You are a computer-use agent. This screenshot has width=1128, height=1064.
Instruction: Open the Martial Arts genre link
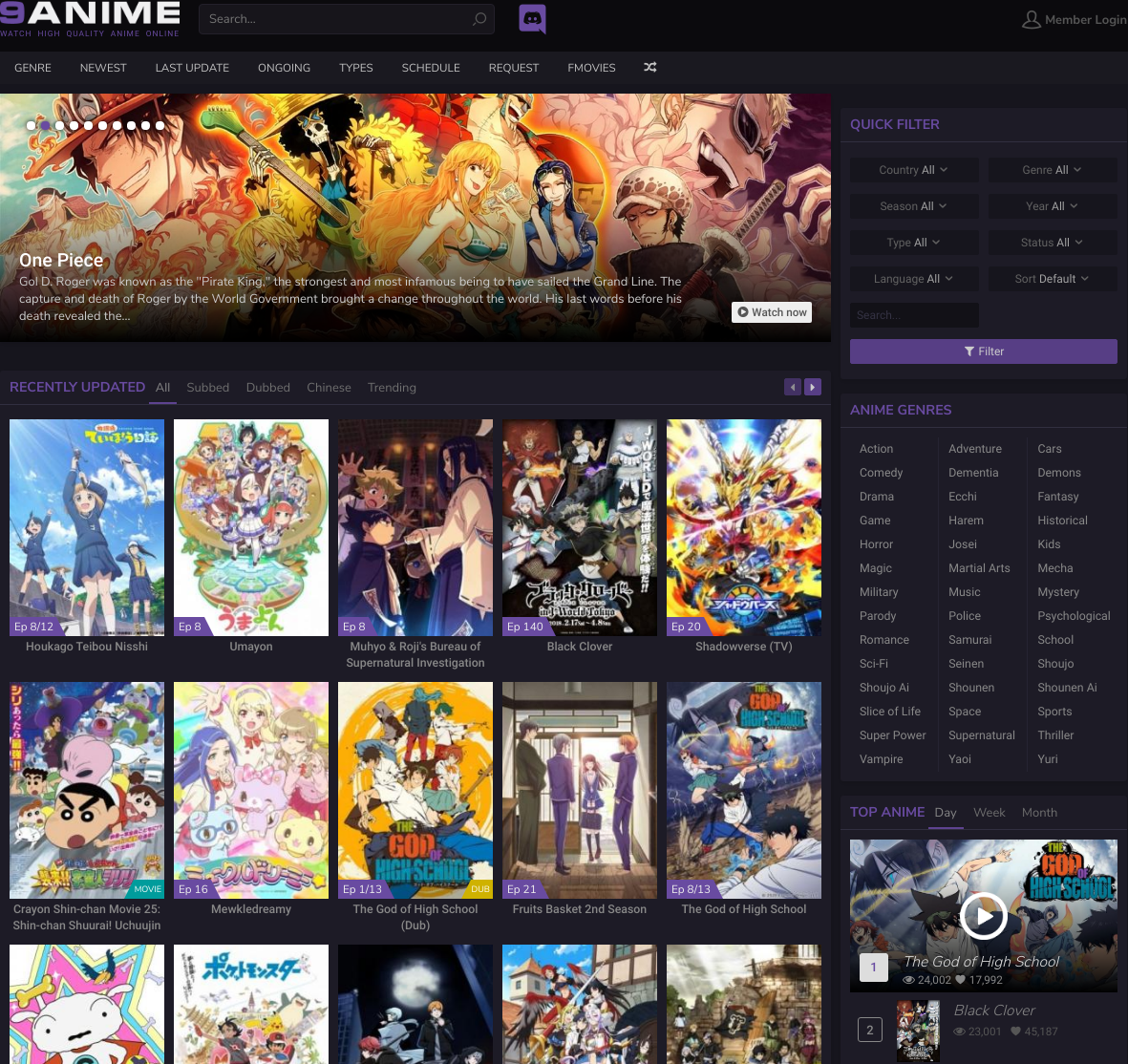(x=979, y=567)
